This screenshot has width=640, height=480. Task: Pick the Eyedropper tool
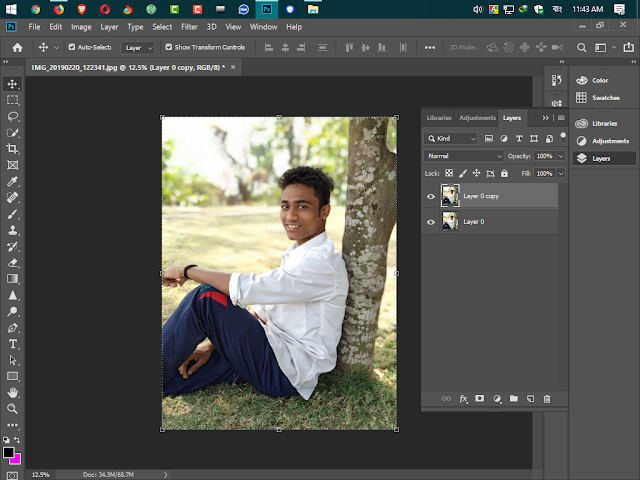pyautogui.click(x=13, y=182)
